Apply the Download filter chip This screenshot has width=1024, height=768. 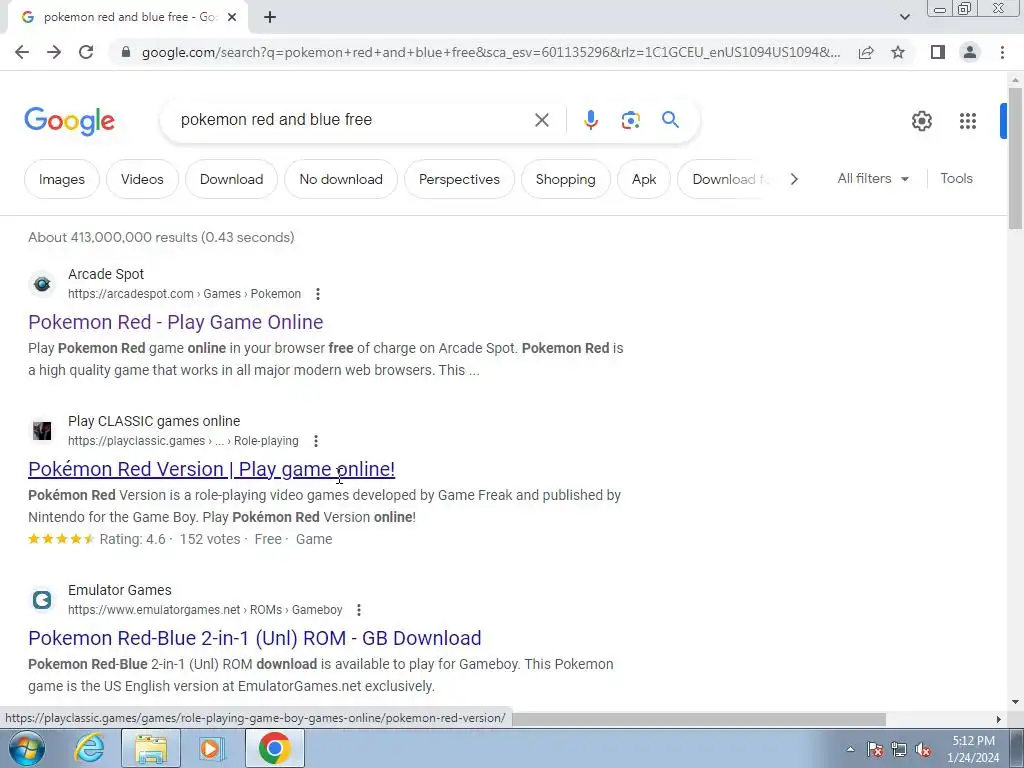coord(232,179)
